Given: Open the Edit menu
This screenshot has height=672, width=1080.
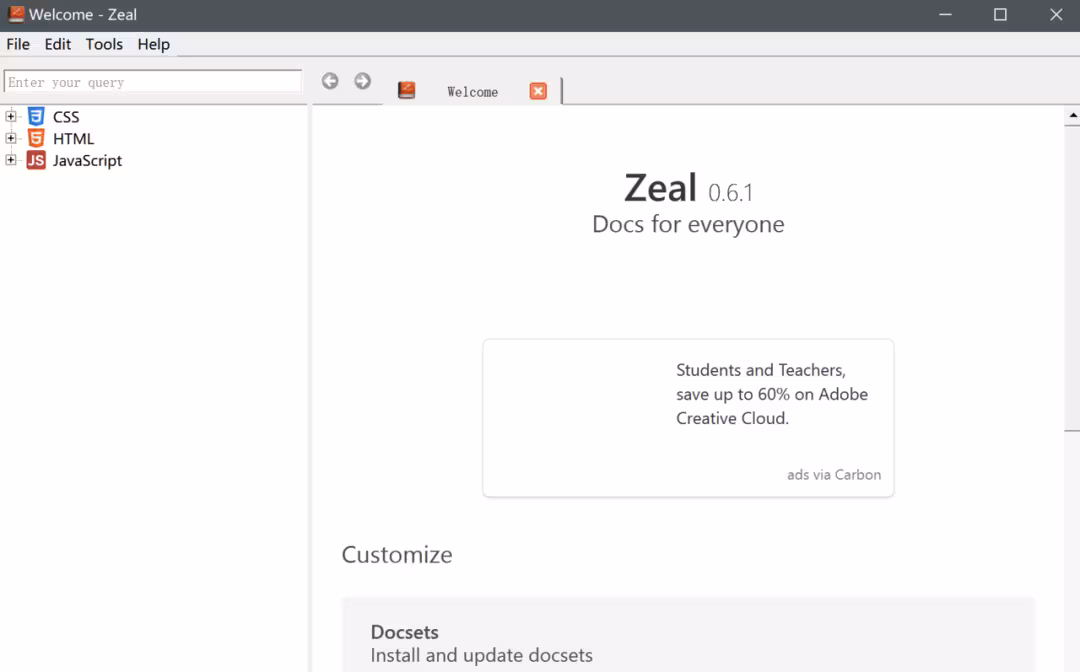Looking at the screenshot, I should (58, 44).
